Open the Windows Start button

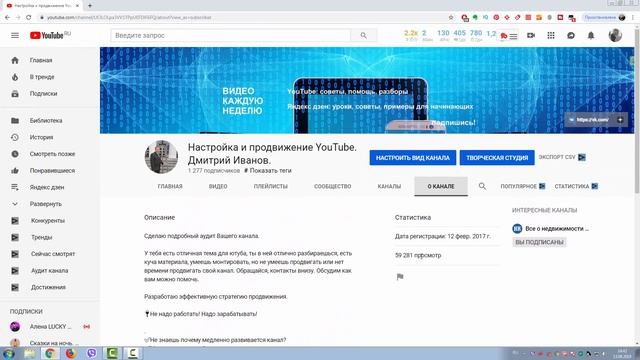[x=8, y=353]
